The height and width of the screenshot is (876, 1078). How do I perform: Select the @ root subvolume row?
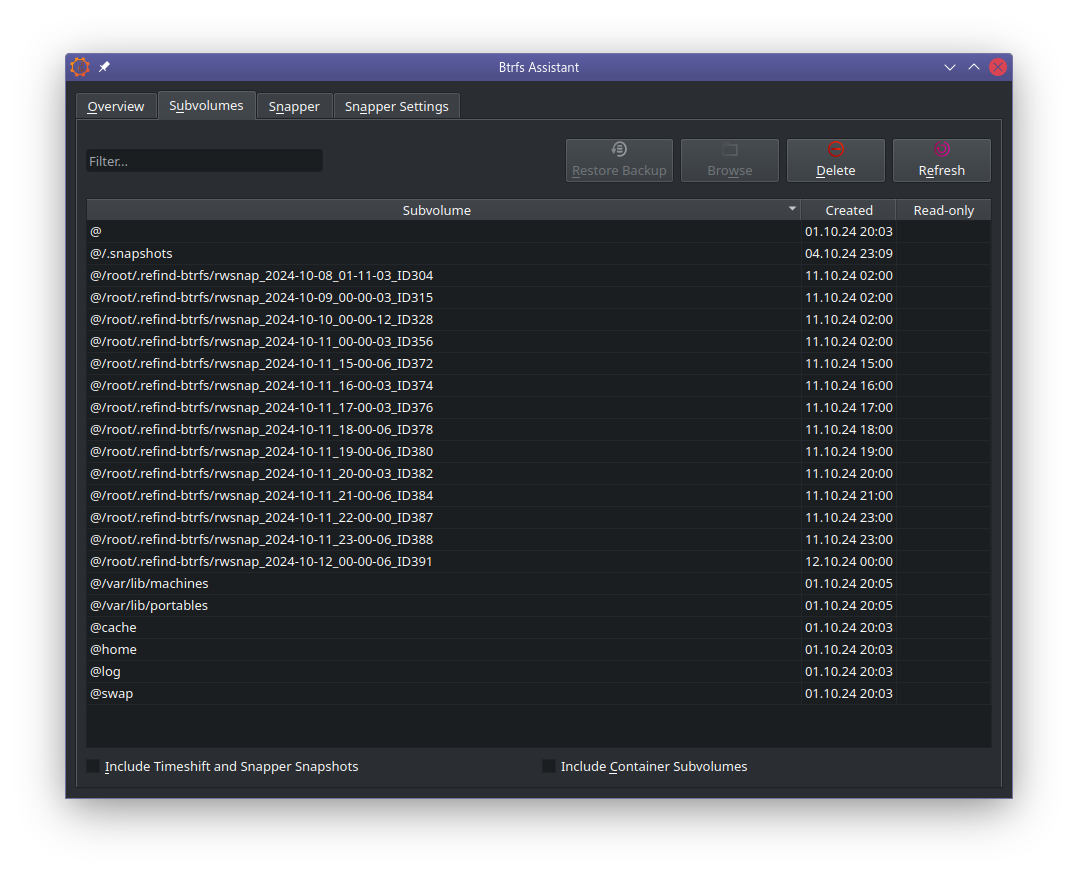(x=538, y=232)
